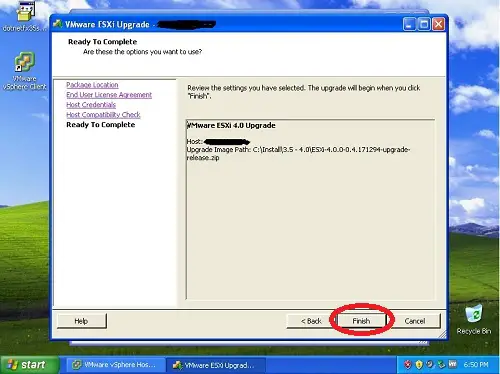This screenshot has width=500, height=374.
Task: Return to the Host Credentials step
Action: tap(91, 105)
